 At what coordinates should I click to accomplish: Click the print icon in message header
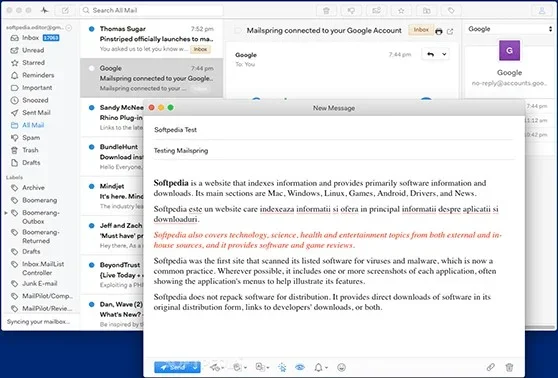pos(439,31)
